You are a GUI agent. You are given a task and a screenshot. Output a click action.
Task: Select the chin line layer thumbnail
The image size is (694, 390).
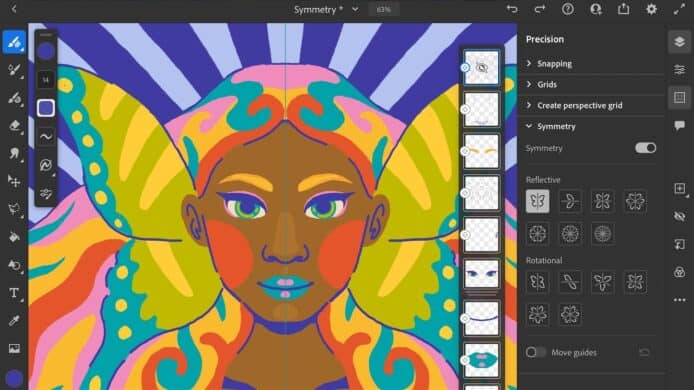(x=482, y=319)
